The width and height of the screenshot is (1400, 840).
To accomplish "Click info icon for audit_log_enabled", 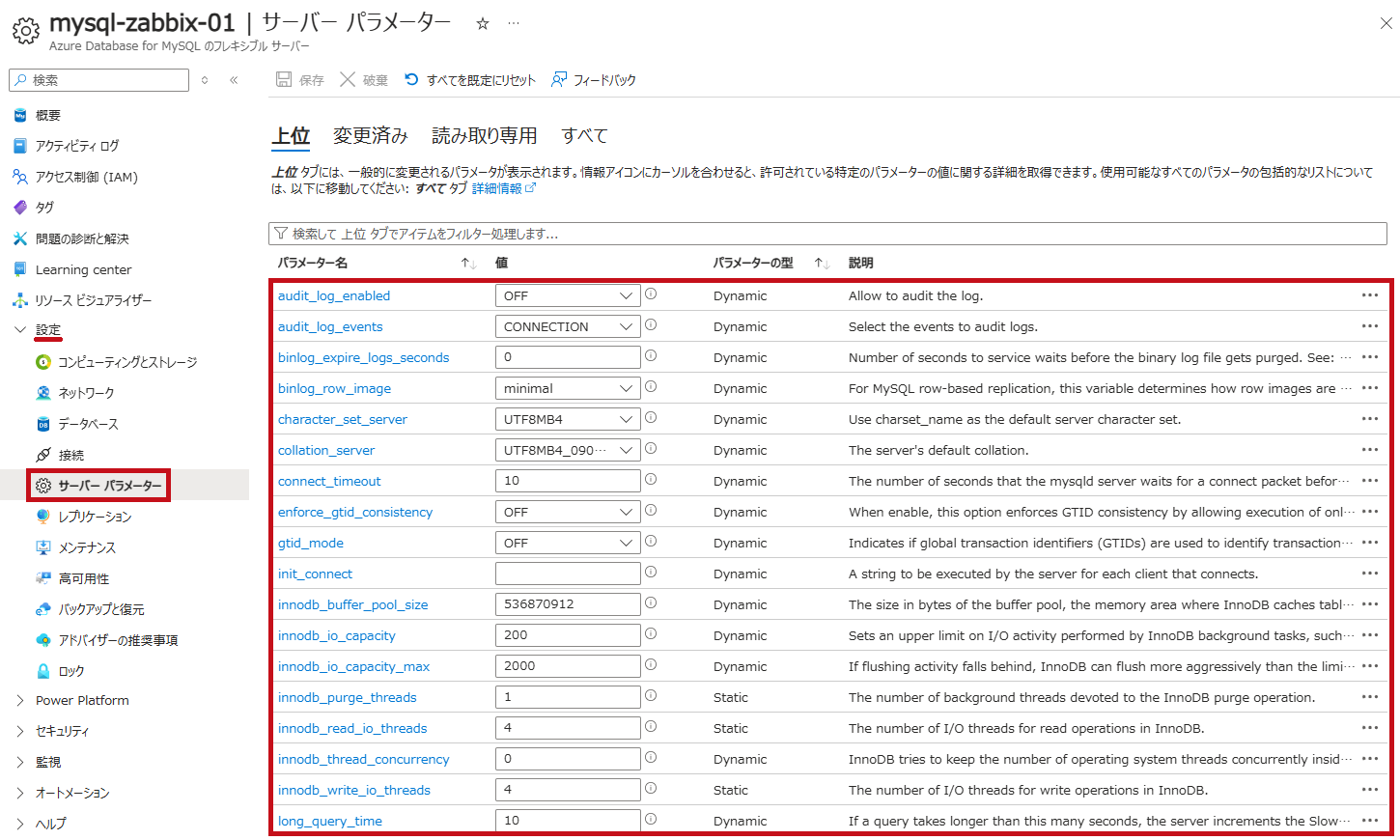I will pos(651,294).
